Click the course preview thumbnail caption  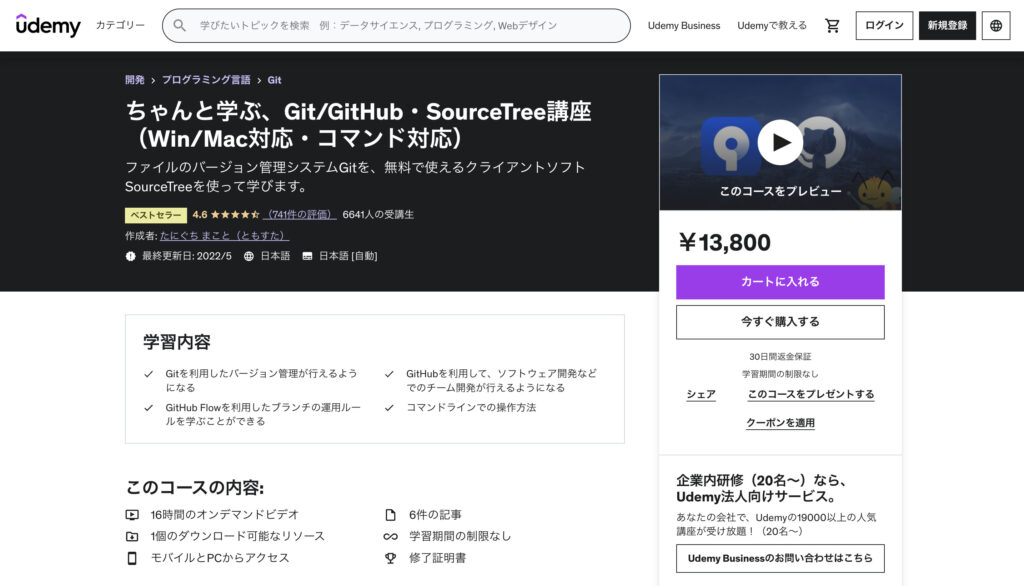(780, 191)
